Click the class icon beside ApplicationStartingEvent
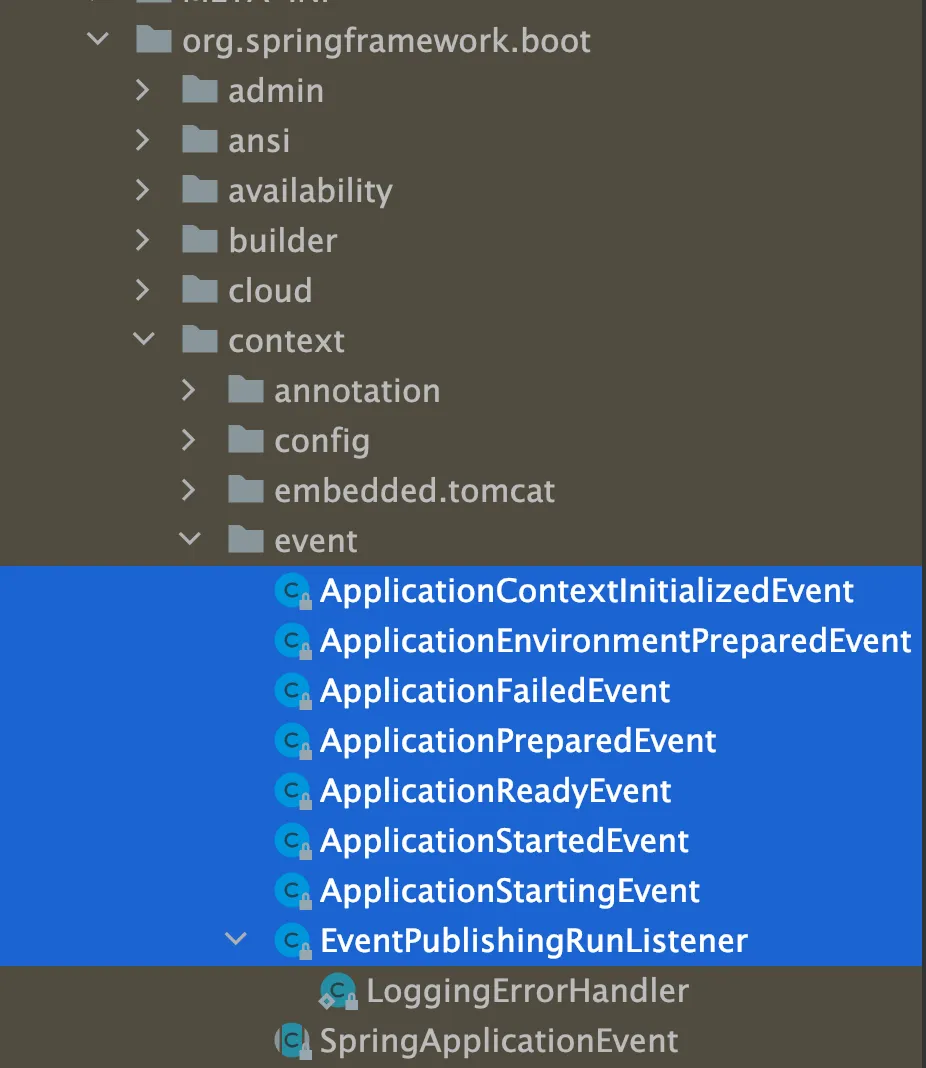 (293, 892)
